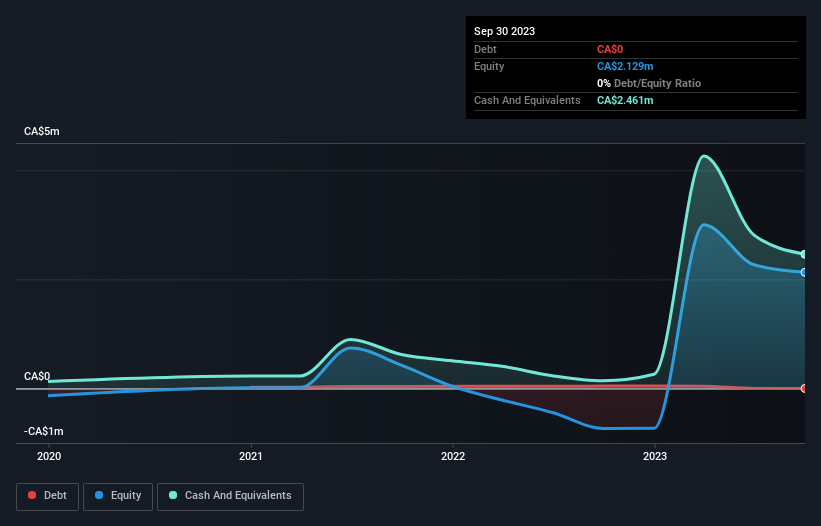Click the 0% Debt/Equity Ratio text

(649, 83)
